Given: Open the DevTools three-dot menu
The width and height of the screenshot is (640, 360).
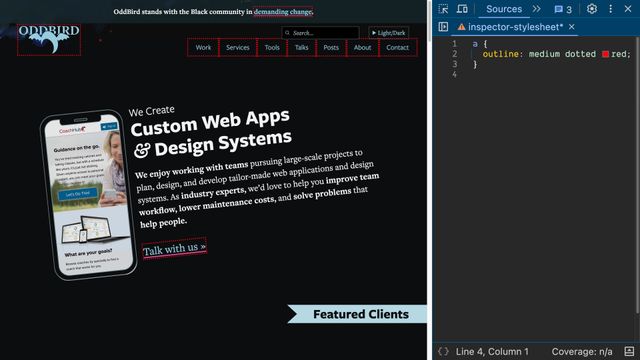Looking at the screenshot, I should 611,9.
